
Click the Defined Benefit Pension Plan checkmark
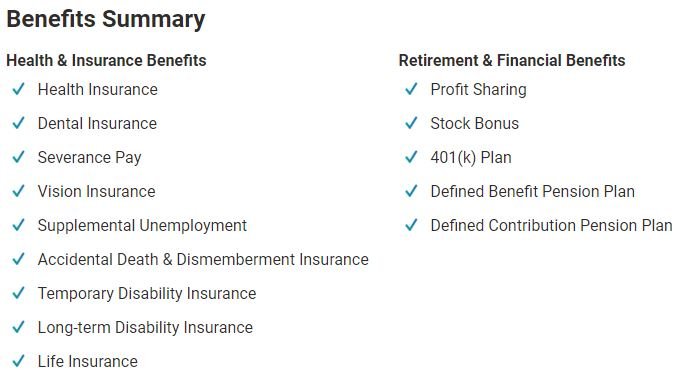click(411, 191)
